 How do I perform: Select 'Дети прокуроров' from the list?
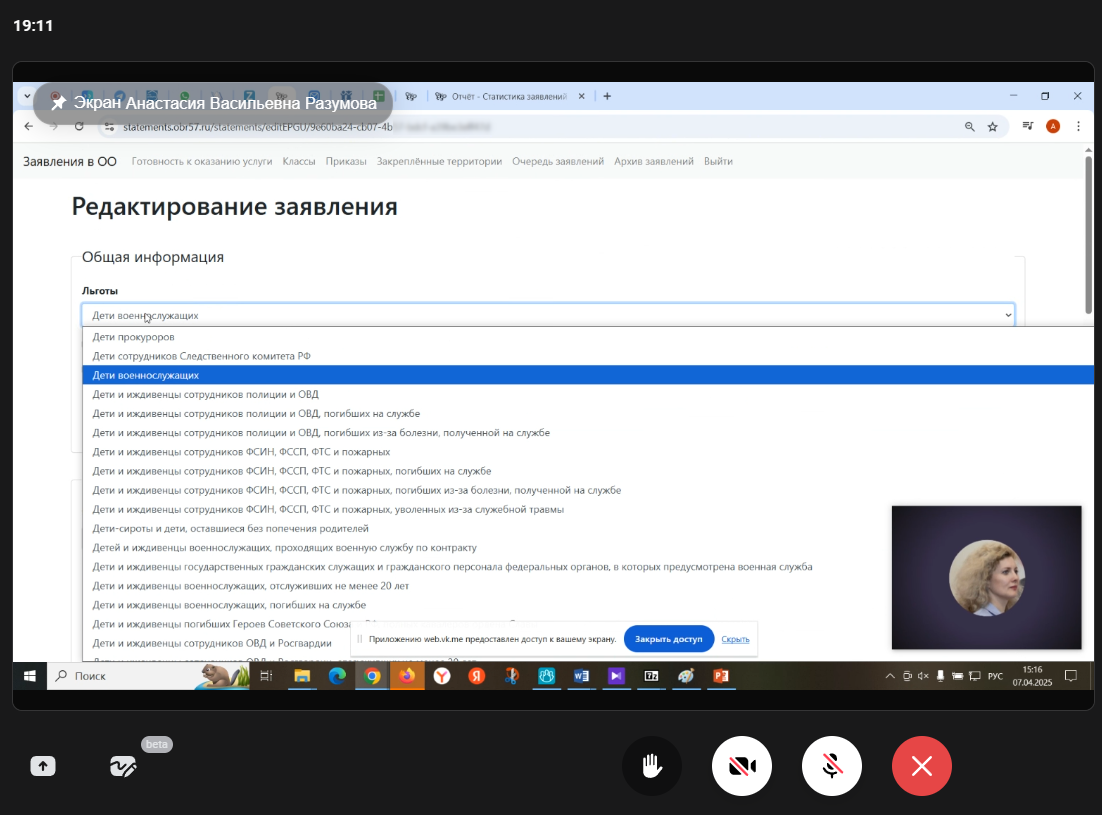pyautogui.click(x=134, y=337)
